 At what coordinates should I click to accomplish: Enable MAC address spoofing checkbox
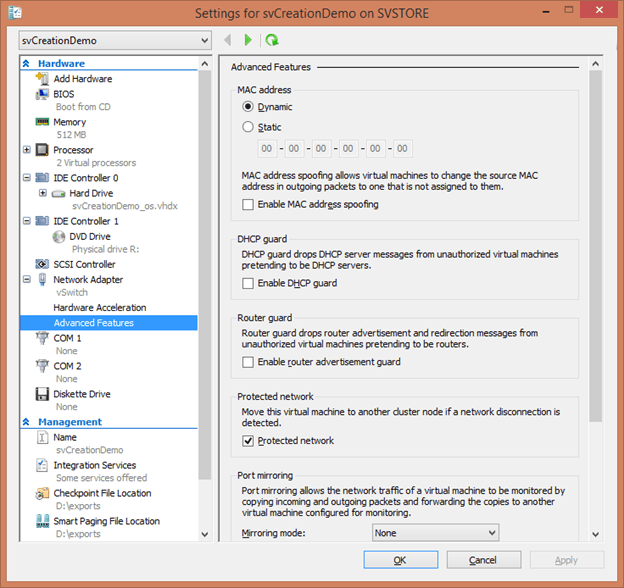248,205
